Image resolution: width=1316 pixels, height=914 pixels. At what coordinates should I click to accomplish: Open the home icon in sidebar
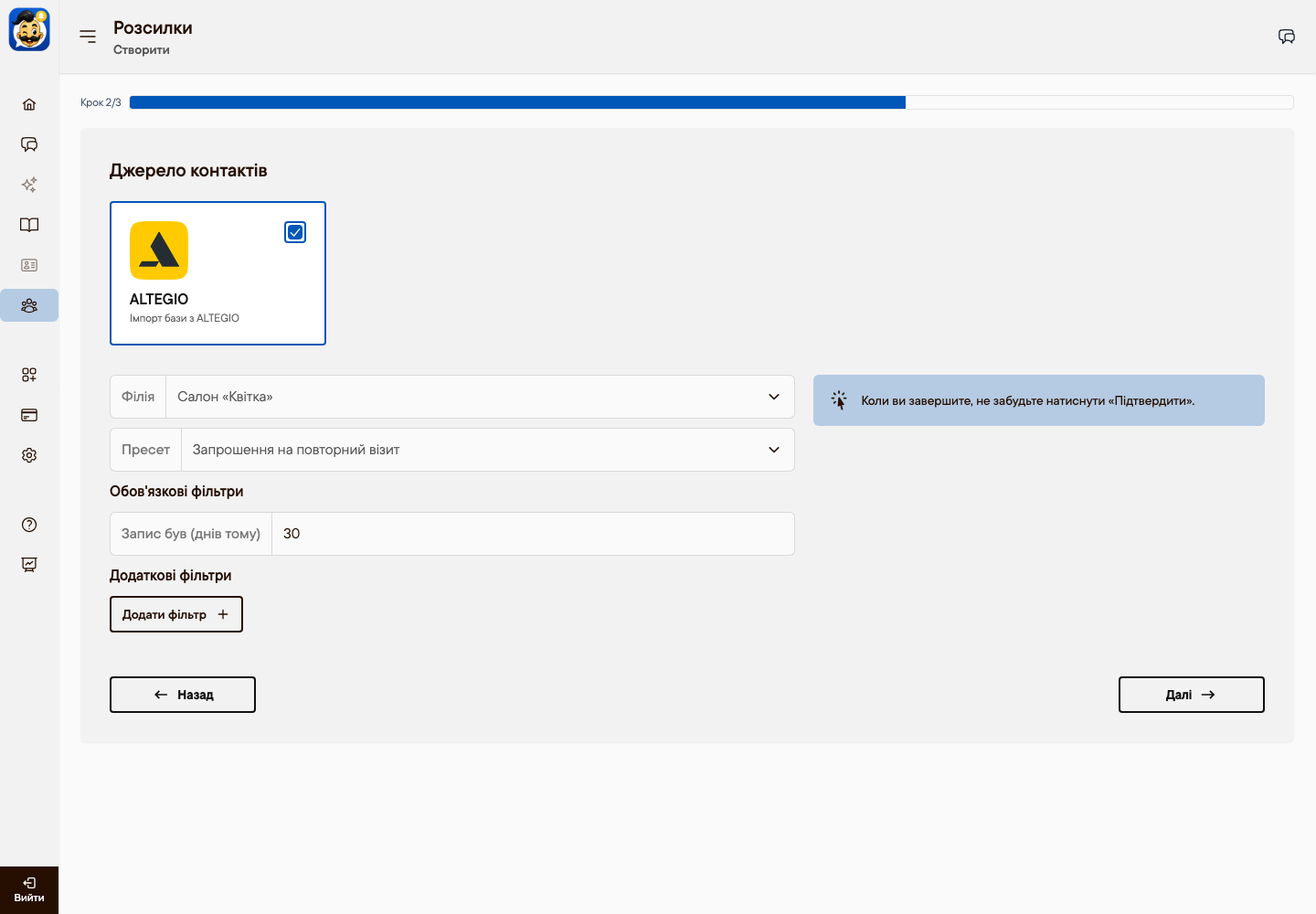point(29,104)
